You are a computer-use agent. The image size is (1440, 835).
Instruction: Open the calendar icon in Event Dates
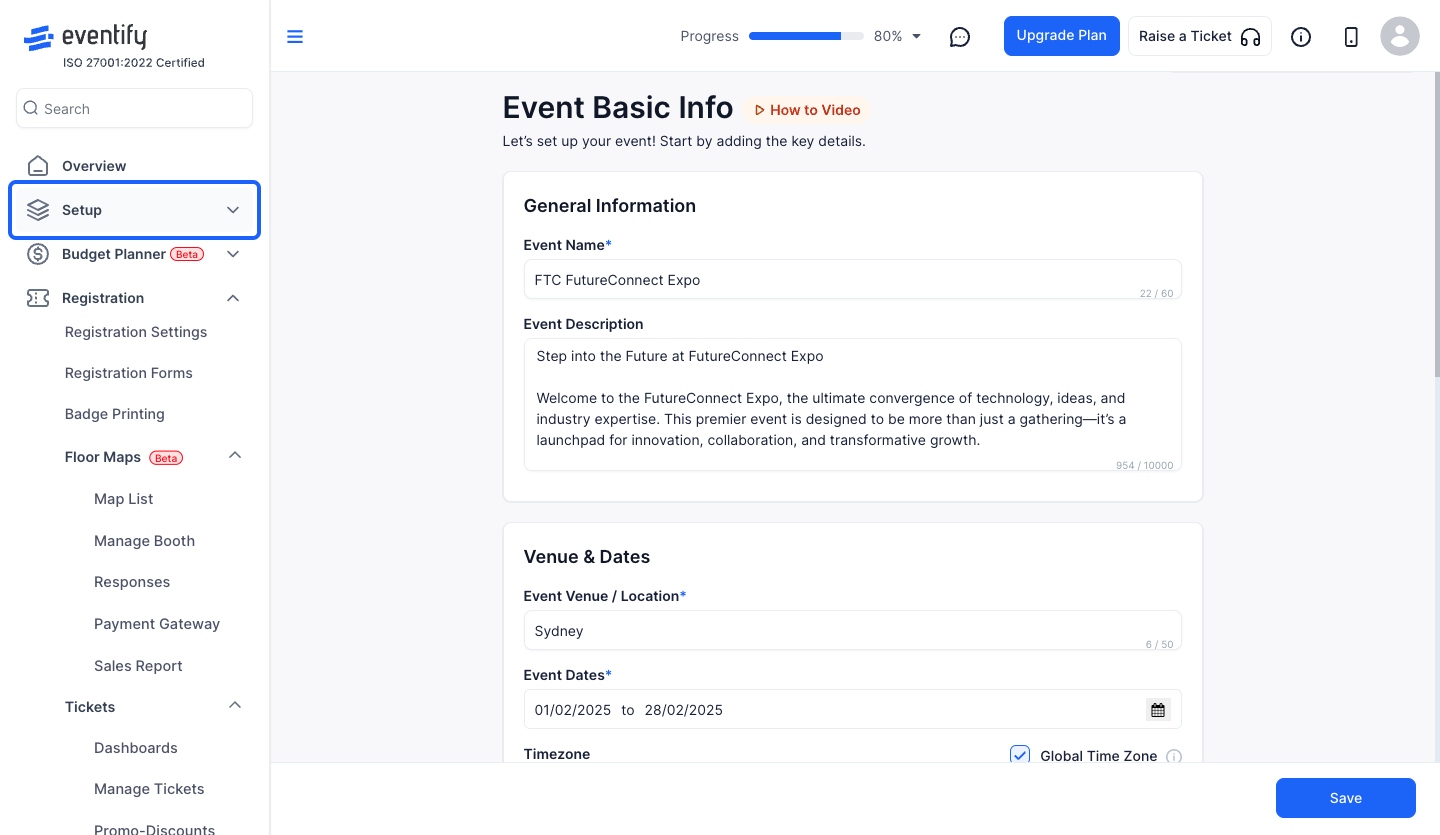point(1158,710)
